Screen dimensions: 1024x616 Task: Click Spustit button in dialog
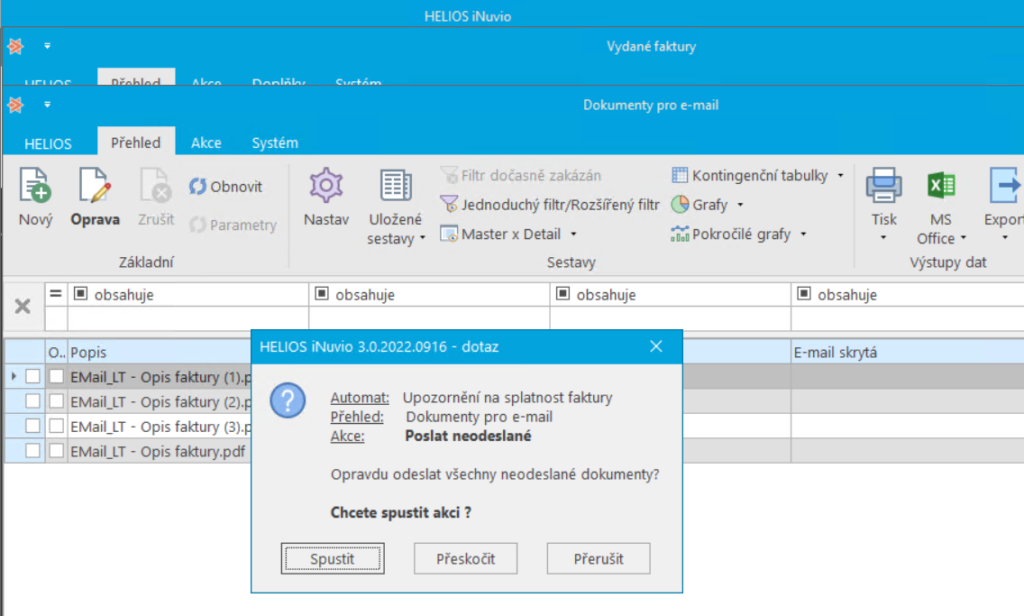click(x=332, y=559)
